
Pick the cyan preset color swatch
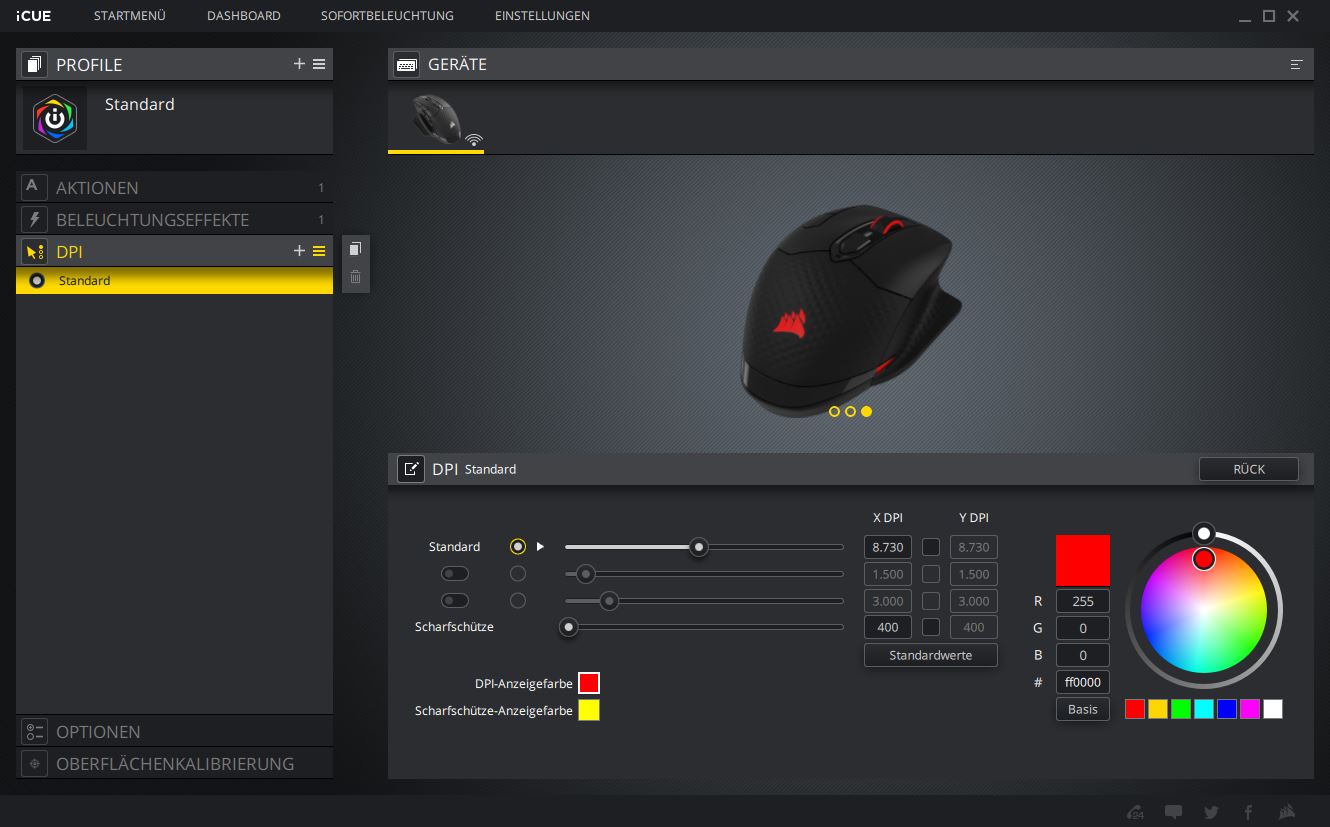[x=1204, y=709]
